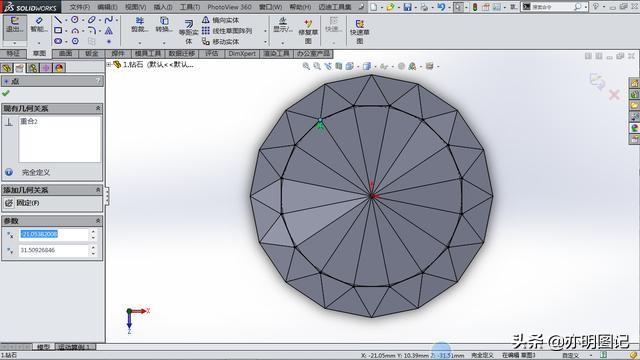
Task: Click the Mirror Entities (镜向实体) tool
Action: [220, 20]
